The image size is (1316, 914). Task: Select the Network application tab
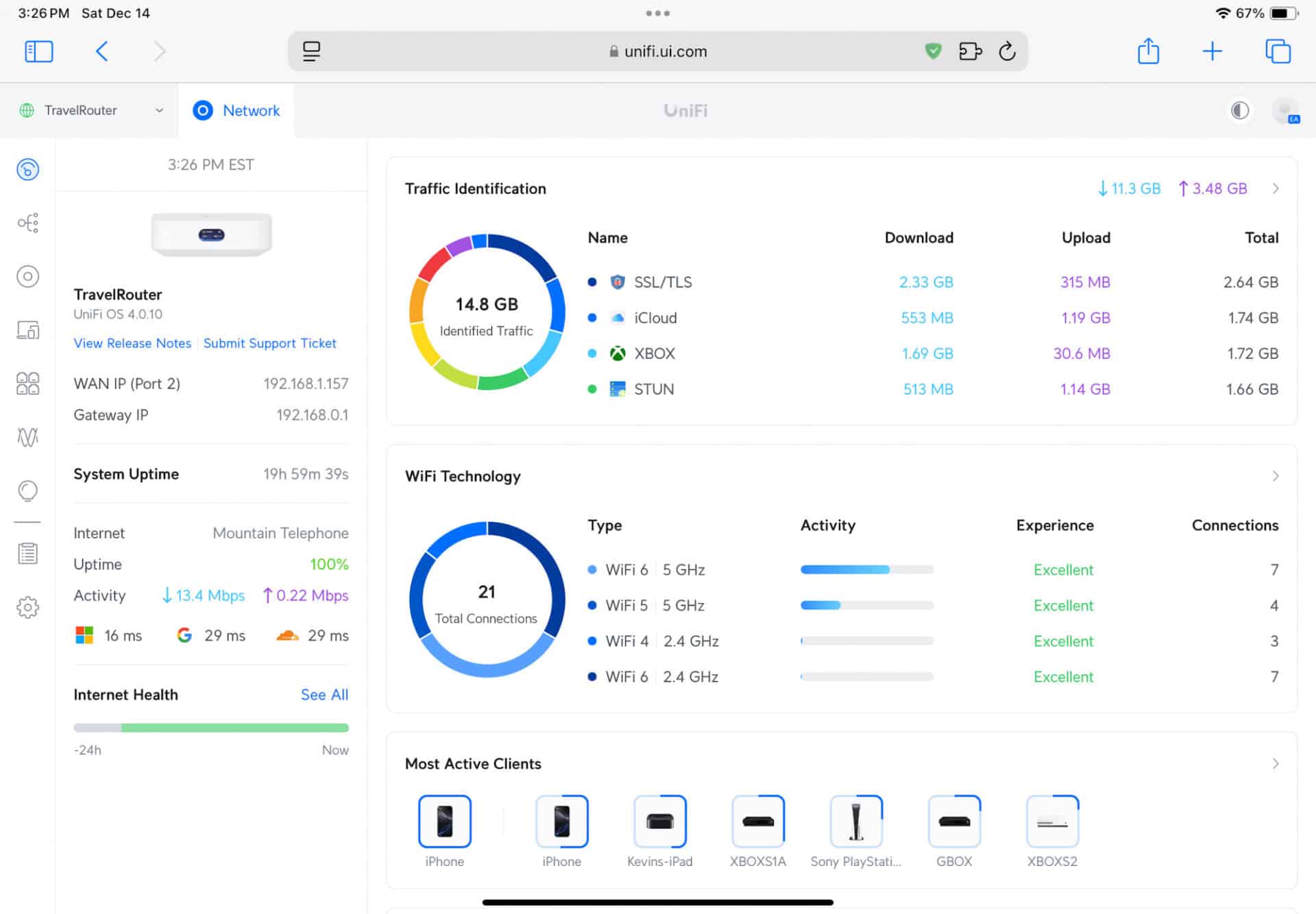[x=236, y=110]
